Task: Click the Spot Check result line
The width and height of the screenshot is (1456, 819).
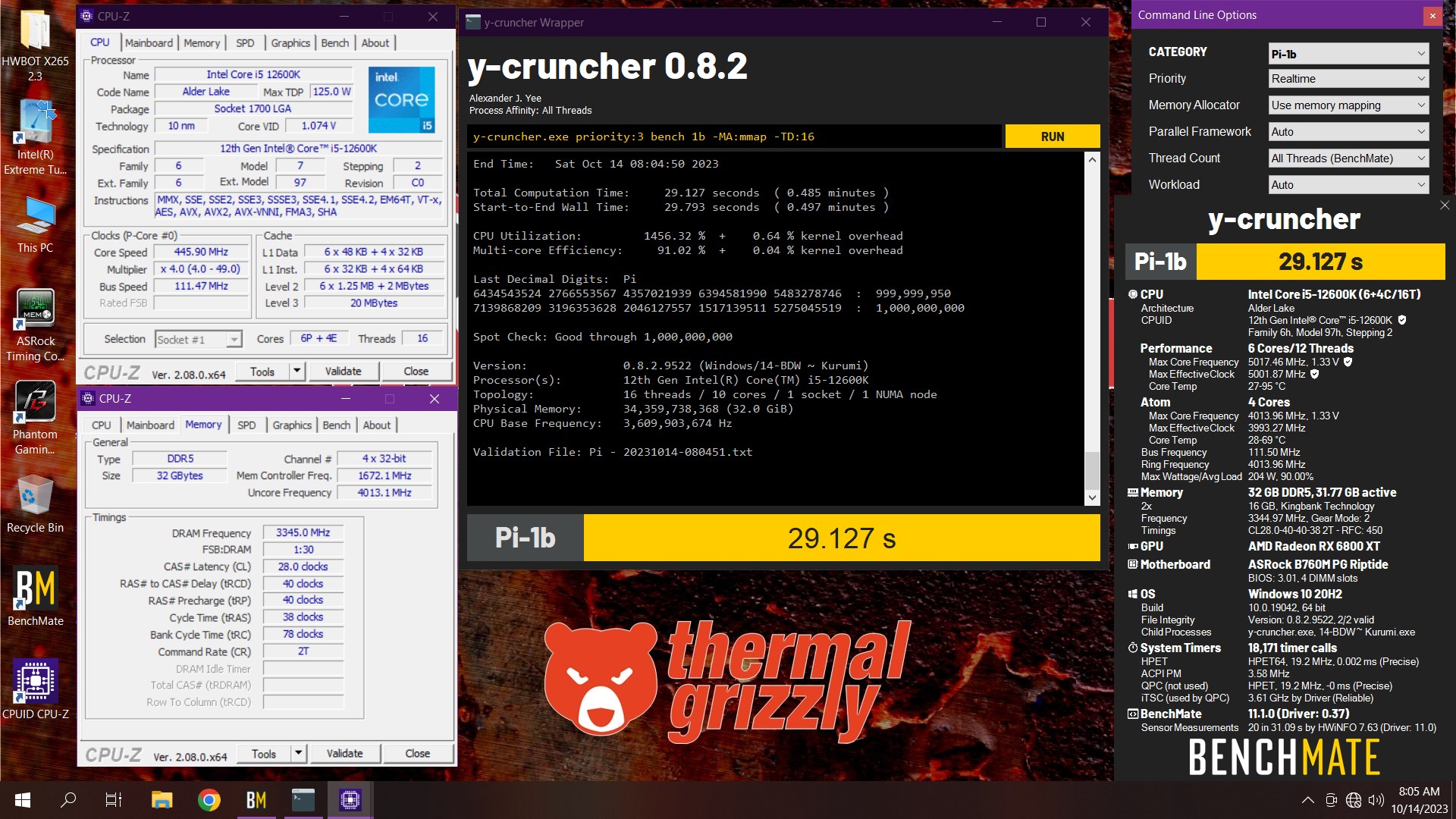Action: click(x=603, y=337)
